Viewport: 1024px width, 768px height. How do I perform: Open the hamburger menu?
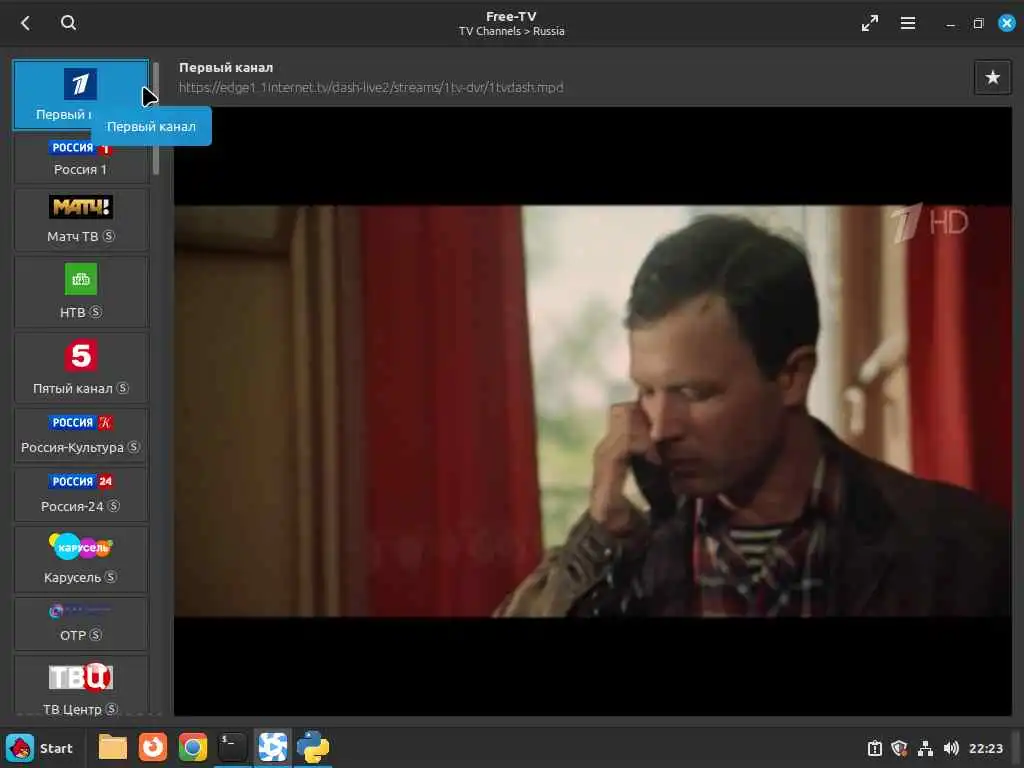[908, 24]
